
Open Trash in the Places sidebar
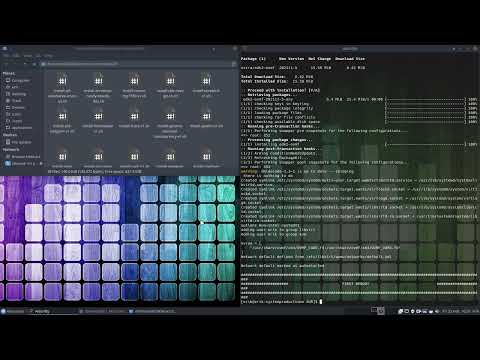coord(14,100)
